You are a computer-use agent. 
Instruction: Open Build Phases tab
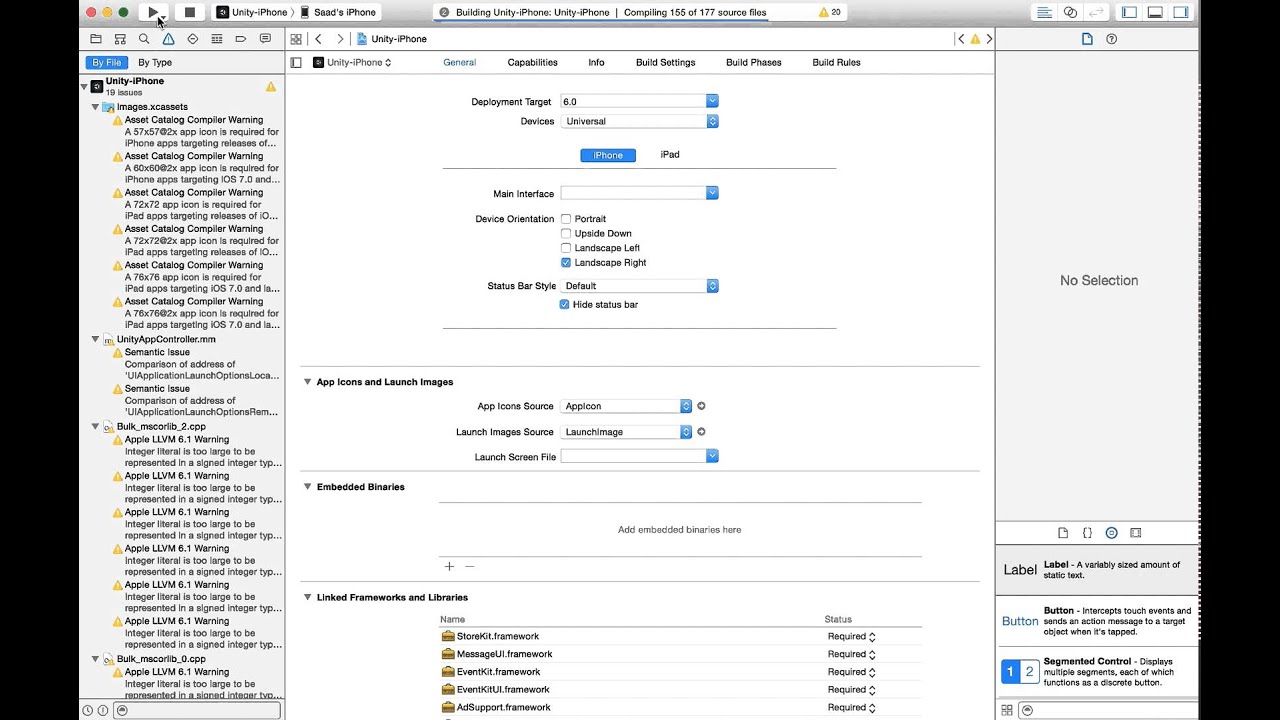(753, 62)
